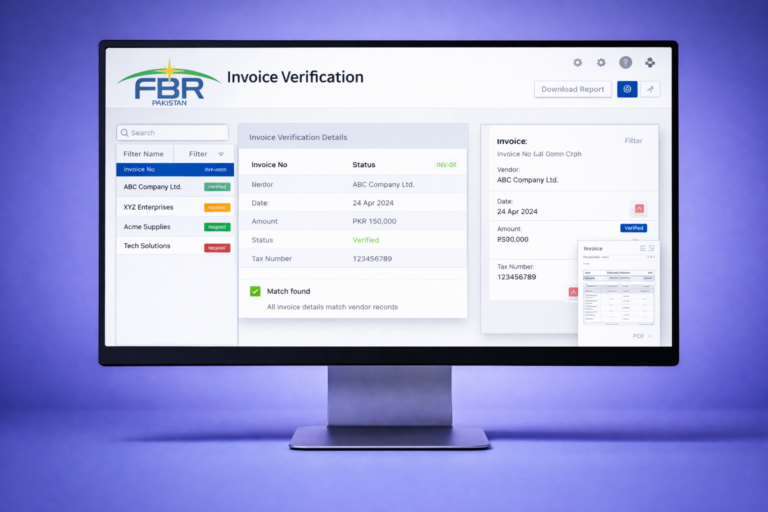Select the XYZ Enterprises list row

148,207
